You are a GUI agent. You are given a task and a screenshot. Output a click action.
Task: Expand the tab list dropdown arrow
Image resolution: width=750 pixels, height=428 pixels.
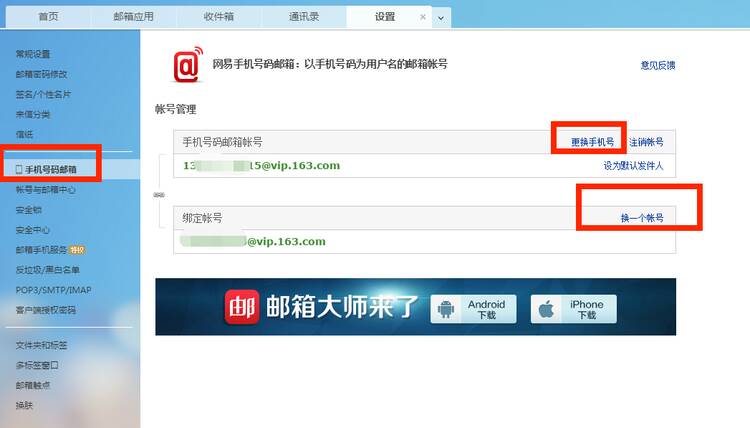click(x=441, y=18)
